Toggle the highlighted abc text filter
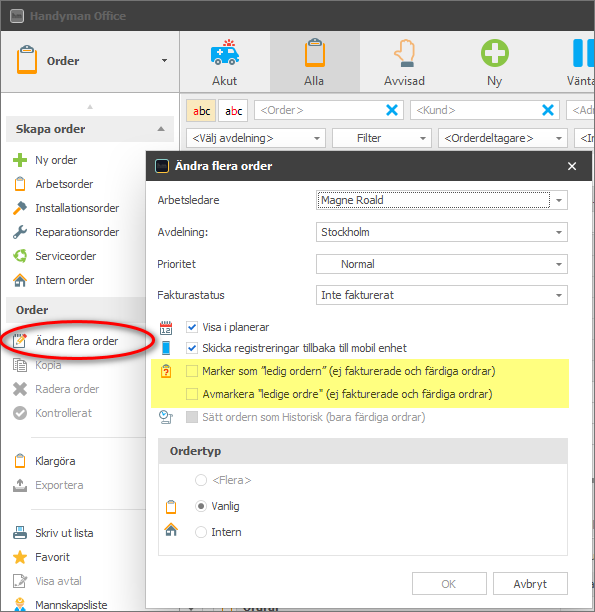Image resolution: width=595 pixels, height=612 pixels. coord(201,111)
